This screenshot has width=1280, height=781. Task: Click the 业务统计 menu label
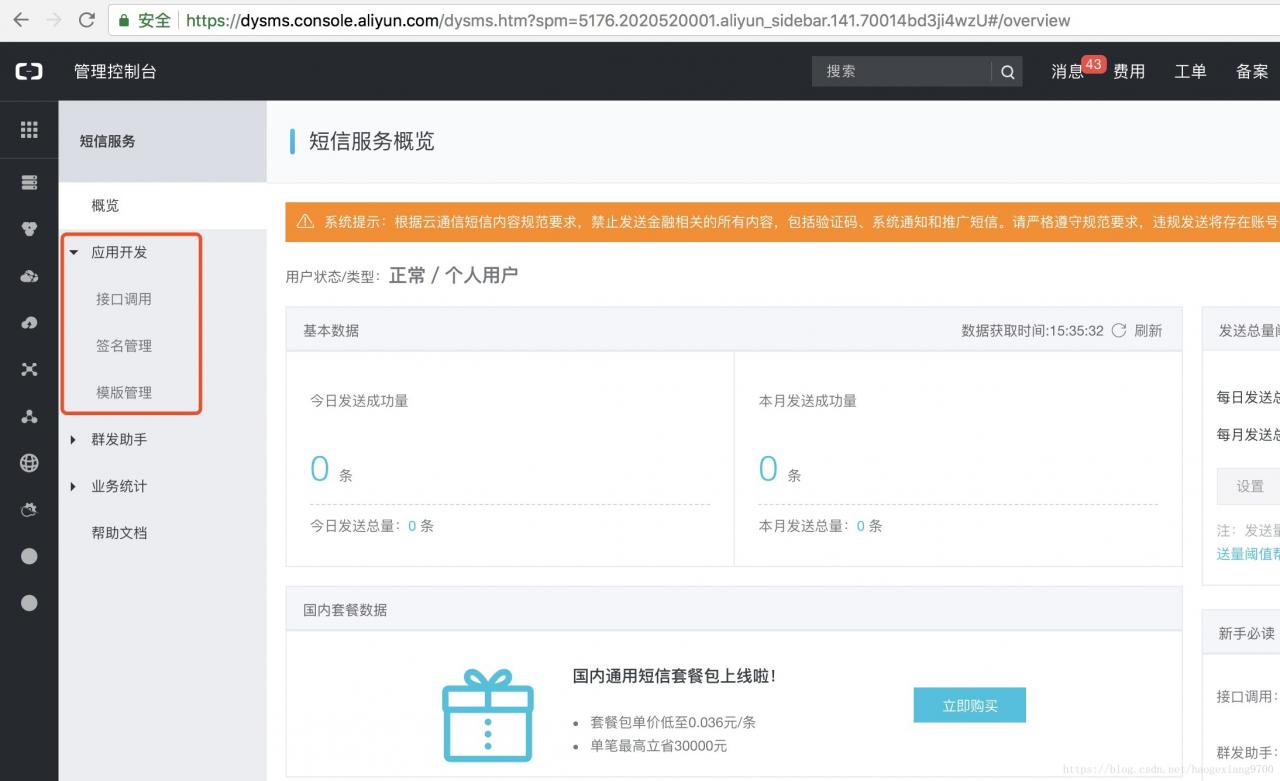119,487
